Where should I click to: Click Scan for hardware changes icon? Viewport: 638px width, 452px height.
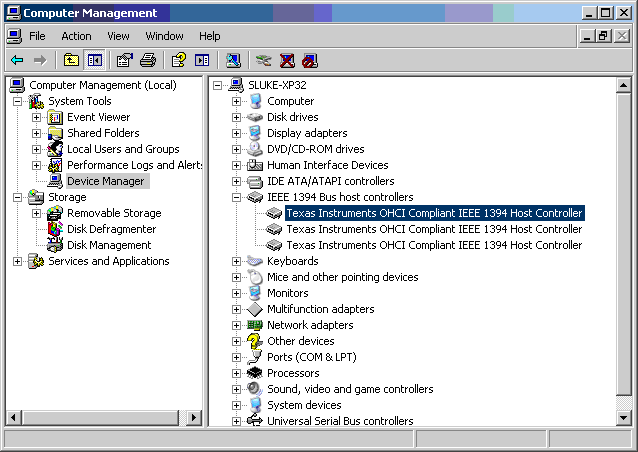[x=233, y=60]
